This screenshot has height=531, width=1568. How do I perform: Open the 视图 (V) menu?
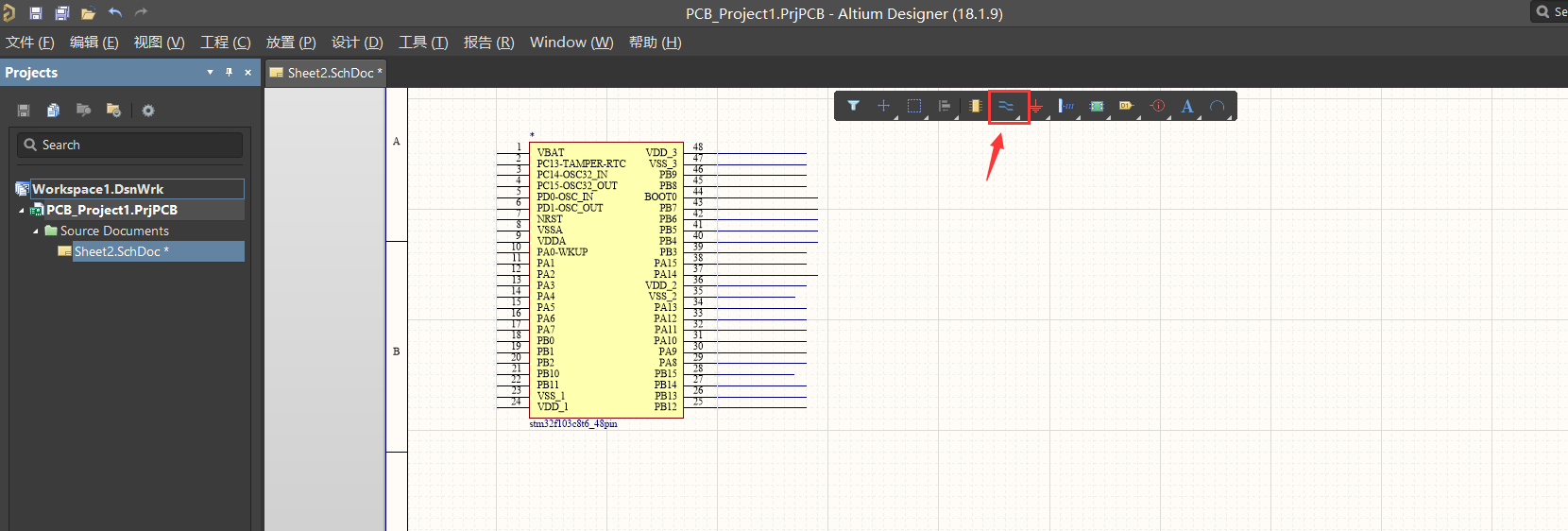(x=159, y=43)
